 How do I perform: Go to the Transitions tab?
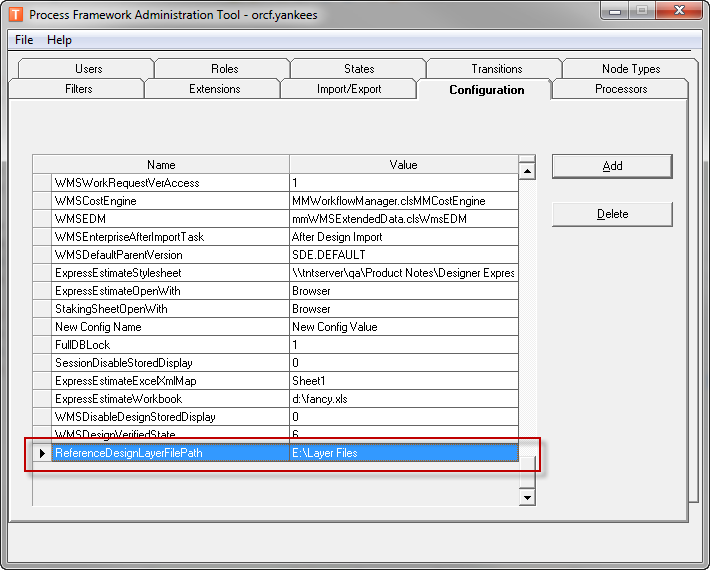click(x=496, y=69)
